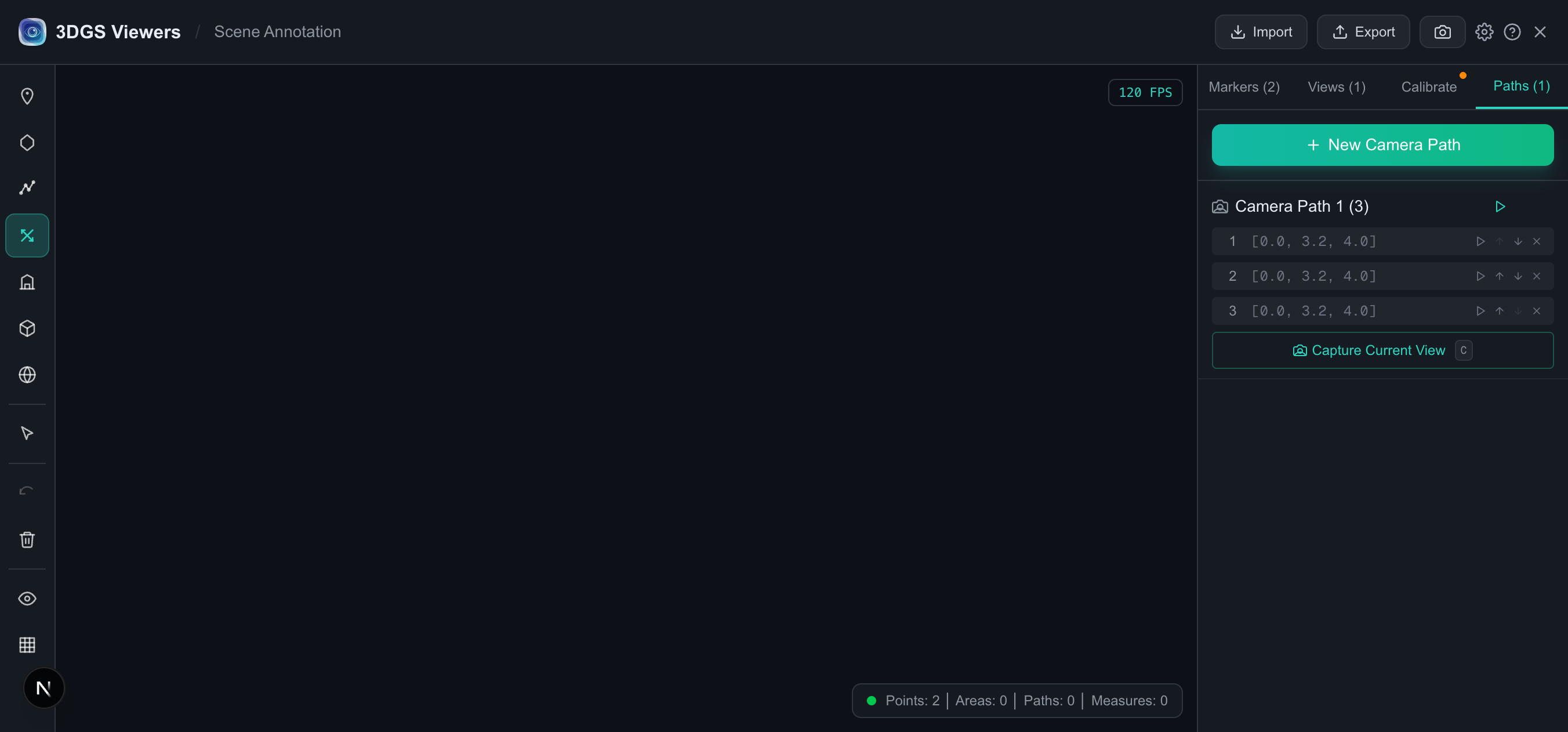This screenshot has height=732, width=1568.
Task: Click New Camera Path button
Action: pos(1382,145)
